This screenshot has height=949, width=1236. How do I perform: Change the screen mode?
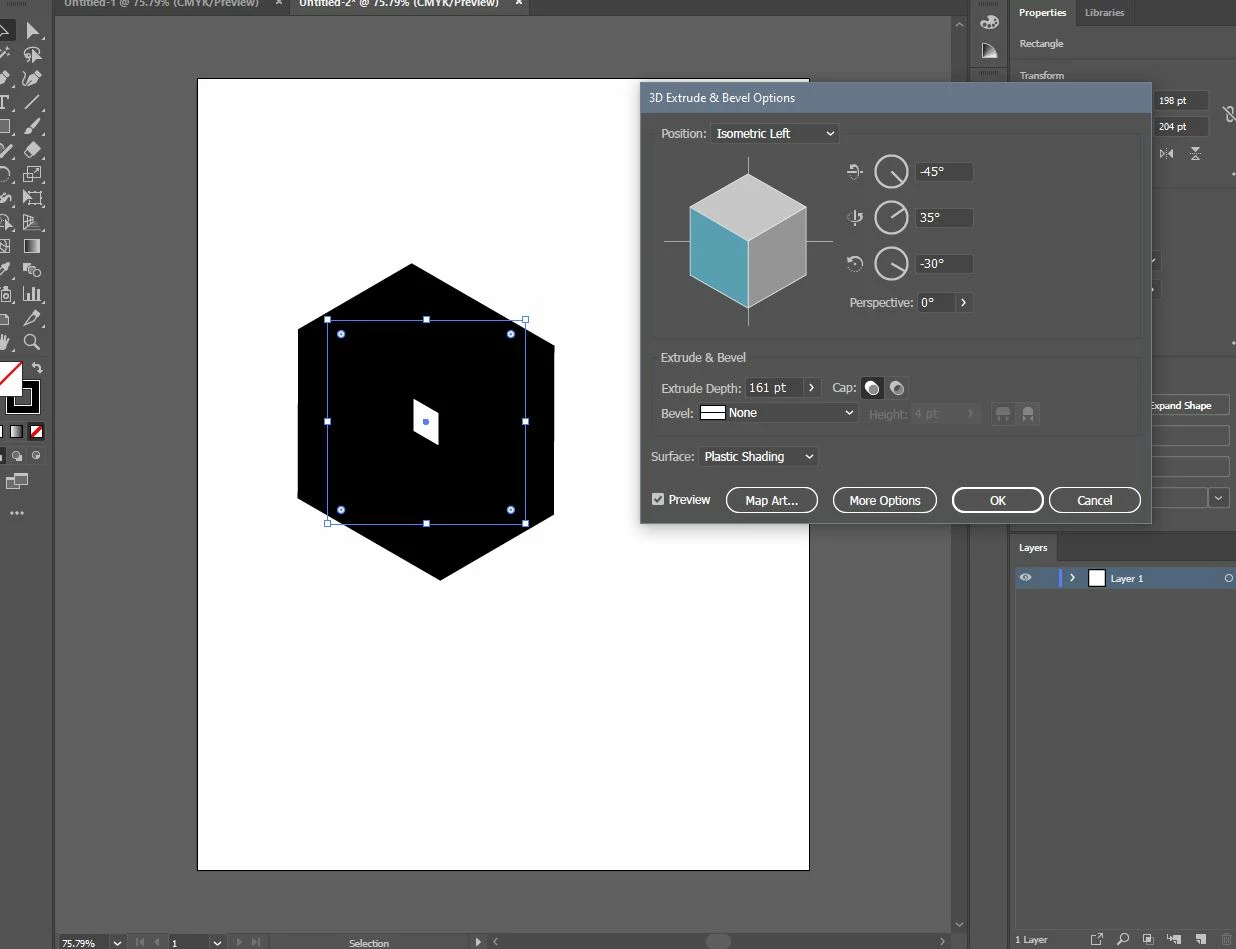[17, 482]
